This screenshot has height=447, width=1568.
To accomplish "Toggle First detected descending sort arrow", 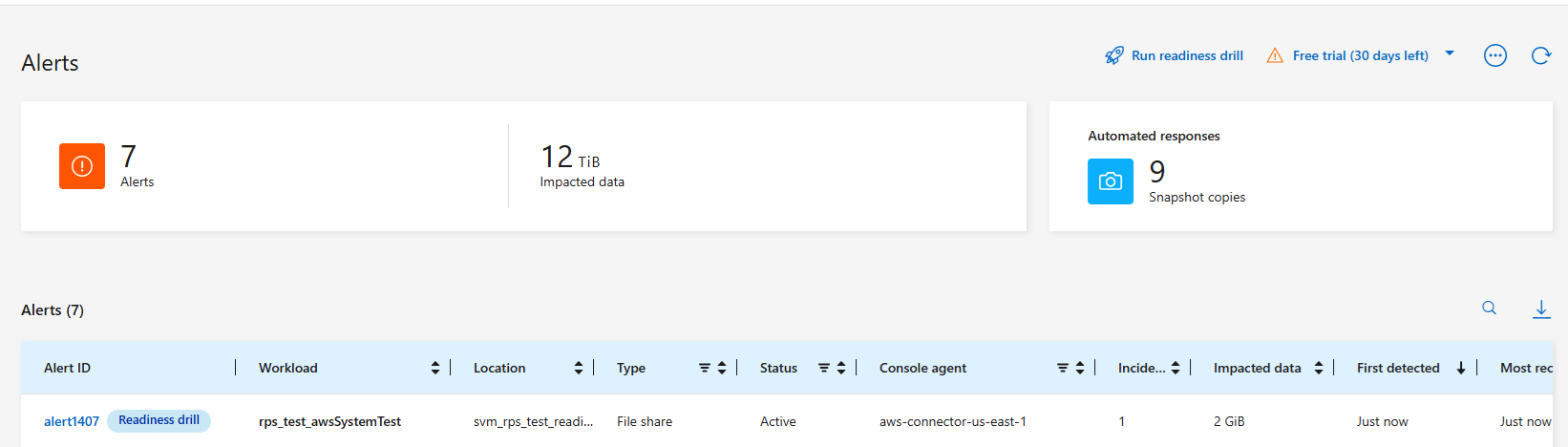I will point(1461,368).
